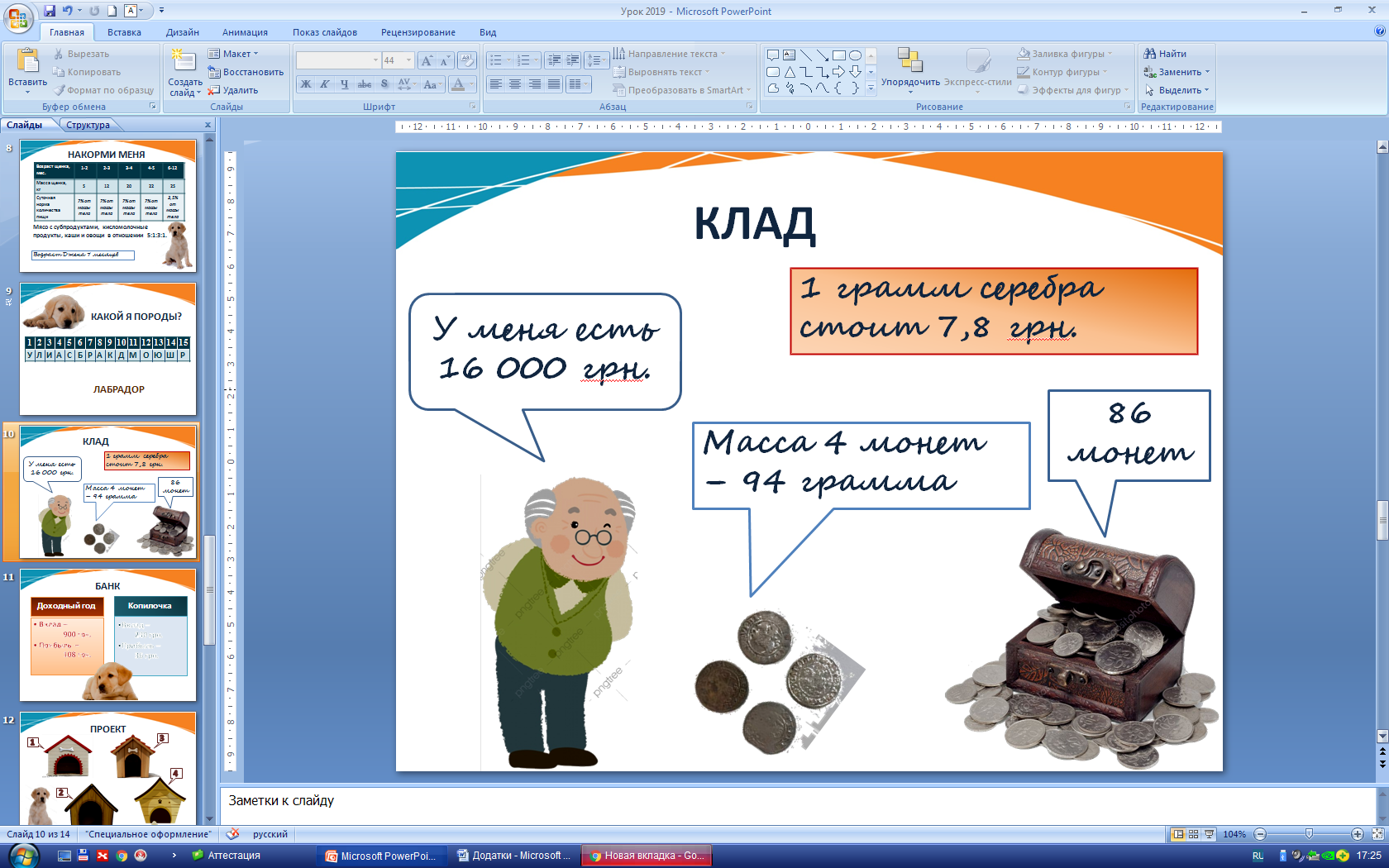Switch to Outline (Структура) pane tab
The width and height of the screenshot is (1389, 868).
coord(88,125)
